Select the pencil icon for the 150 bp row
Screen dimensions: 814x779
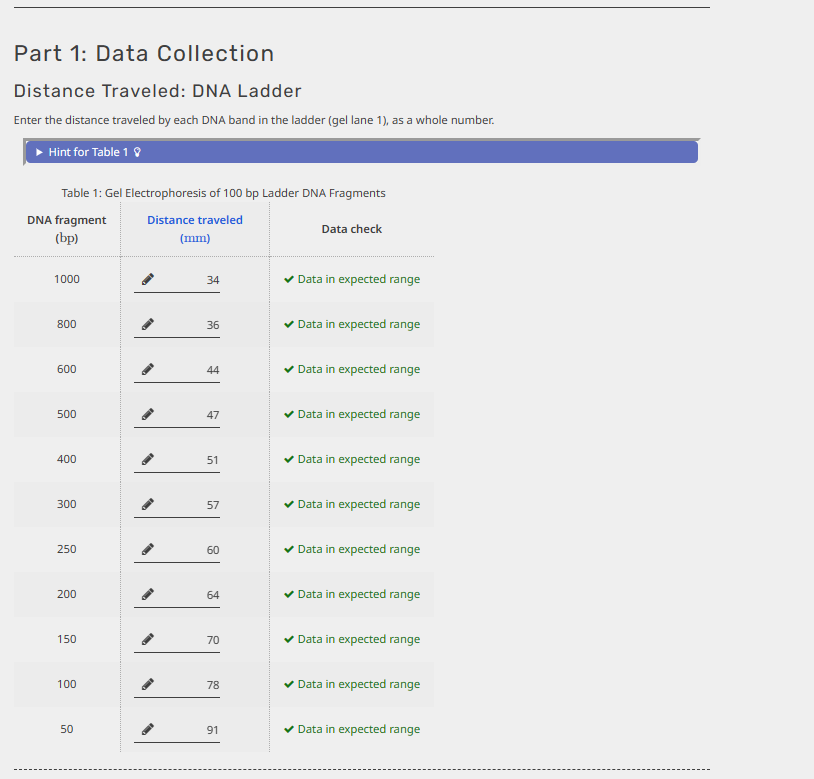pos(147,639)
